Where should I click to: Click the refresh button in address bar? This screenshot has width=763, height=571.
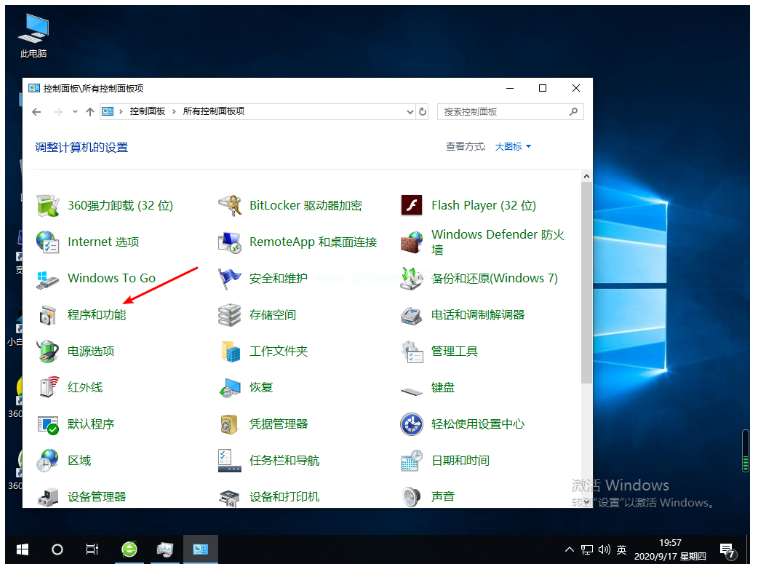[x=423, y=112]
